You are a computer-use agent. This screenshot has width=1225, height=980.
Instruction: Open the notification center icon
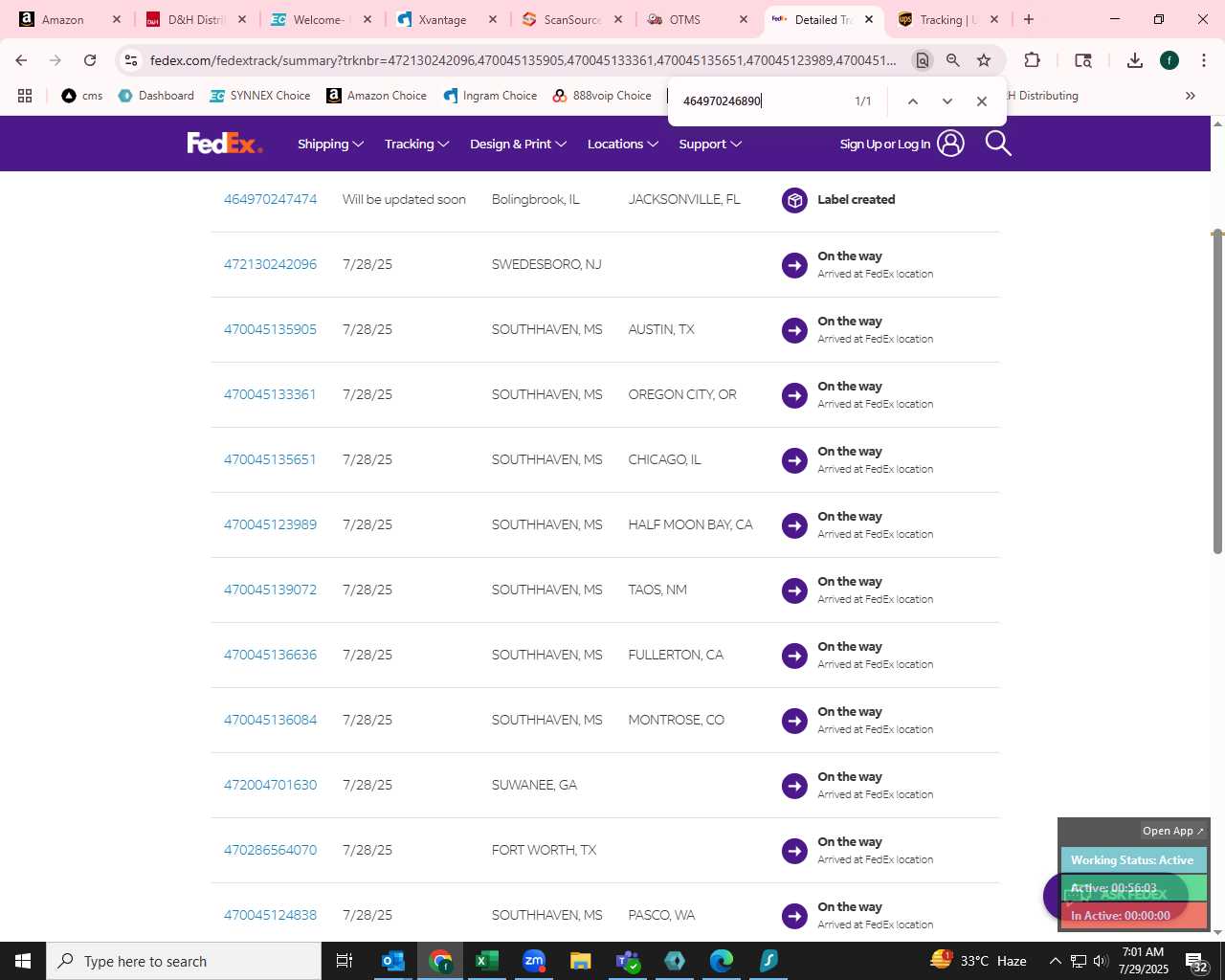coord(1196,961)
